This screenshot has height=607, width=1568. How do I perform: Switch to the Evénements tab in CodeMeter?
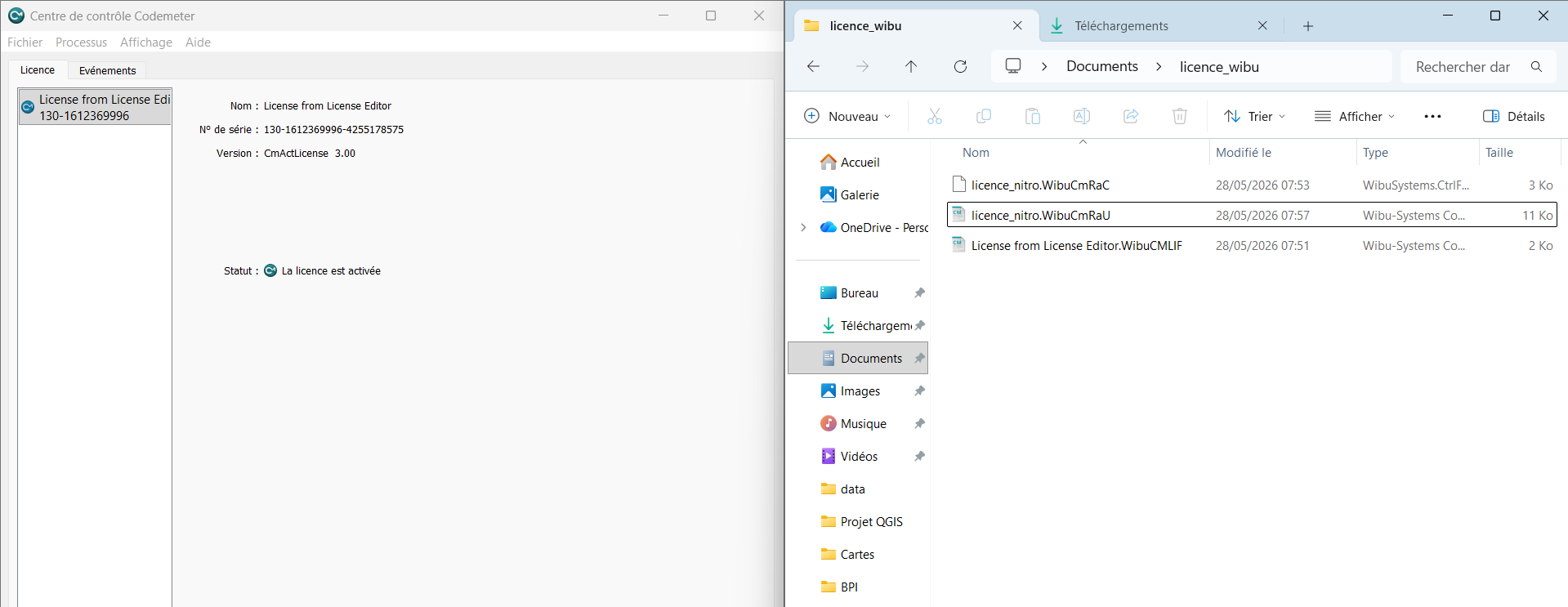pyautogui.click(x=107, y=70)
